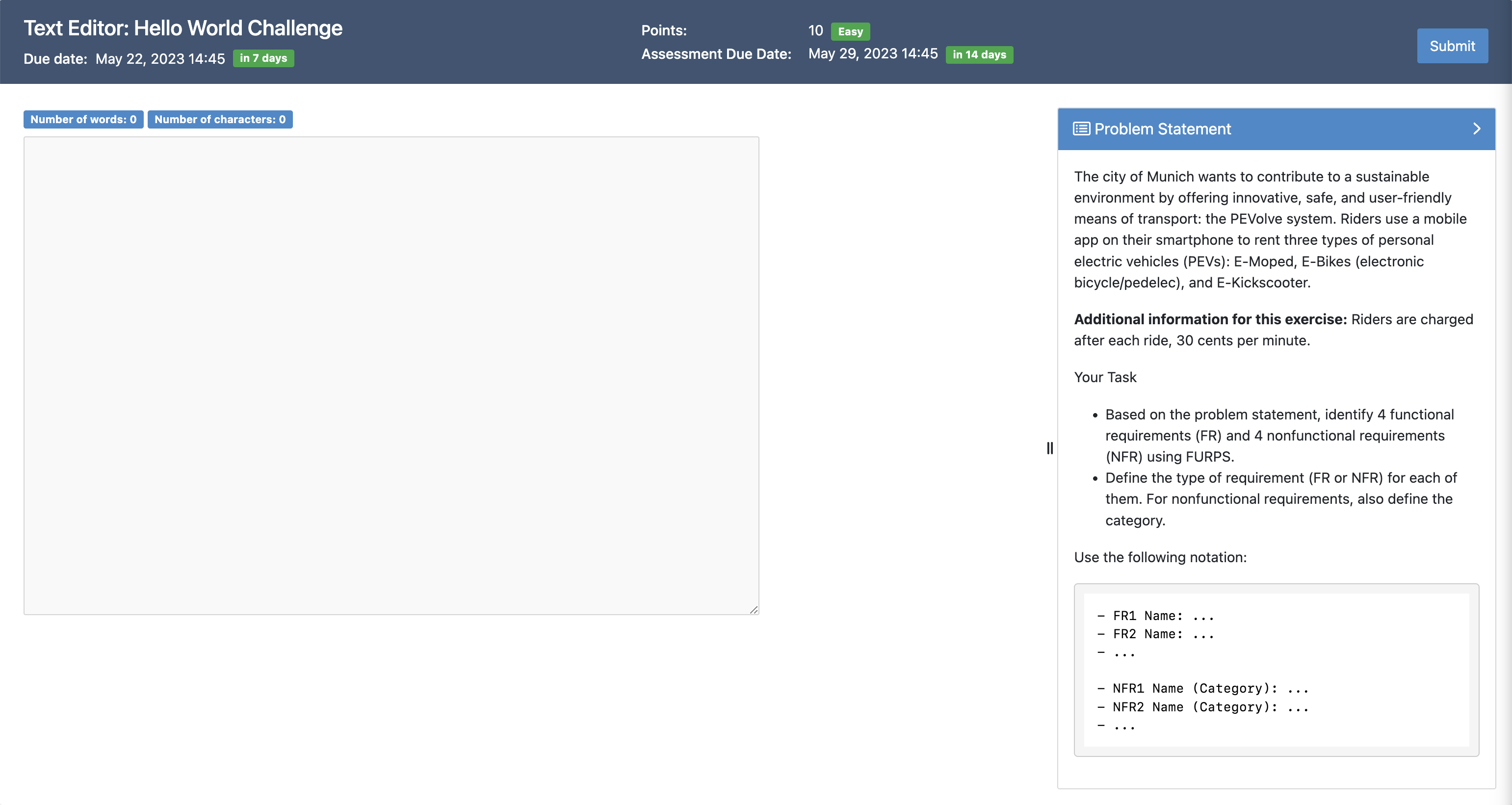Click the Submit button
Image resolution: width=1512 pixels, height=805 pixels.
(1452, 46)
